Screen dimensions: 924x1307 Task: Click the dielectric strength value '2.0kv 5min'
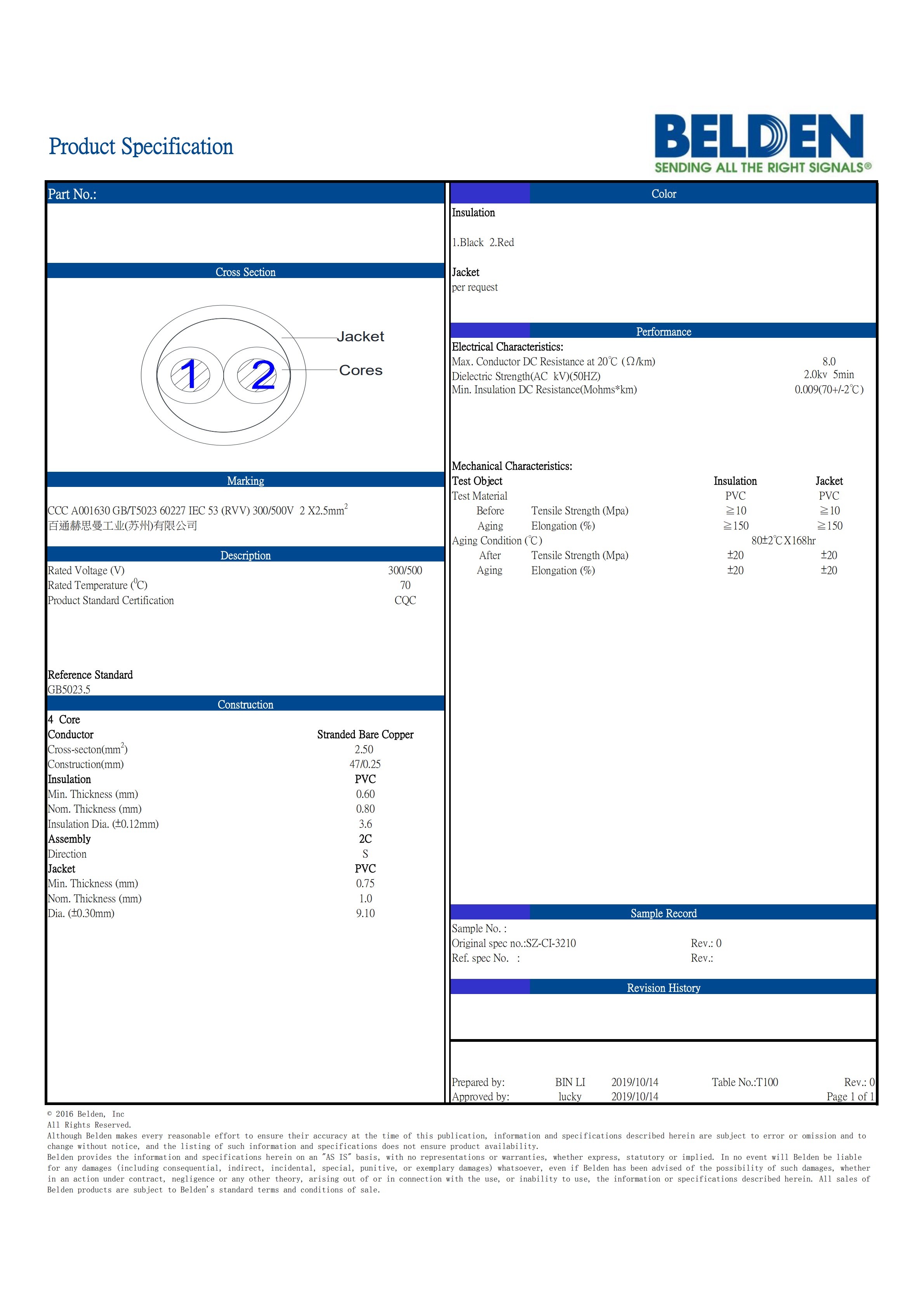click(x=829, y=375)
